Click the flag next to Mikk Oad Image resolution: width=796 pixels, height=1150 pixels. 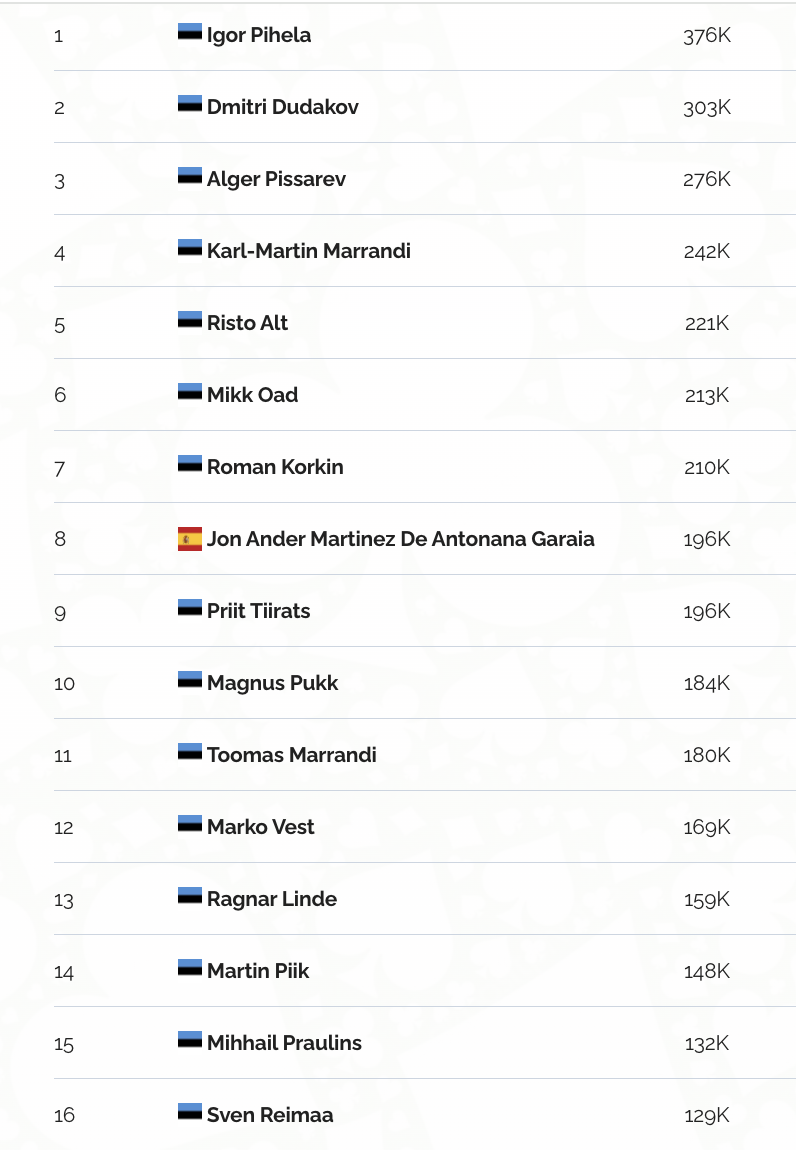(x=190, y=392)
